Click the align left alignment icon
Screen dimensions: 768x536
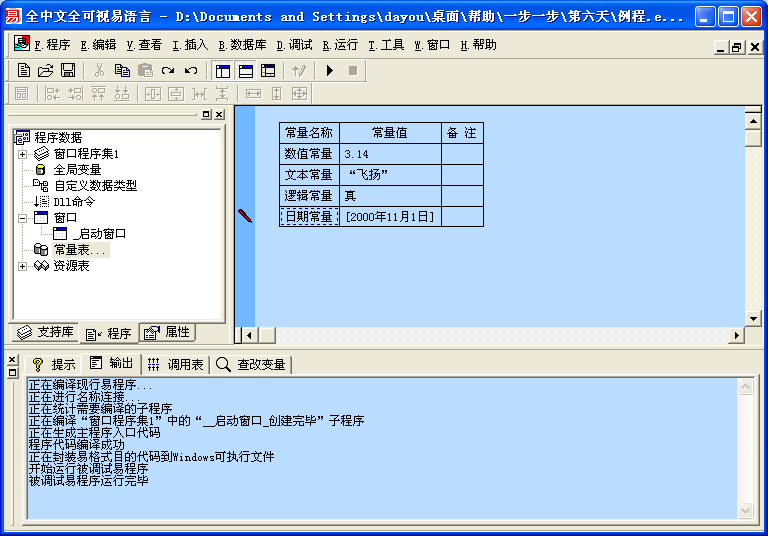[x=52, y=93]
